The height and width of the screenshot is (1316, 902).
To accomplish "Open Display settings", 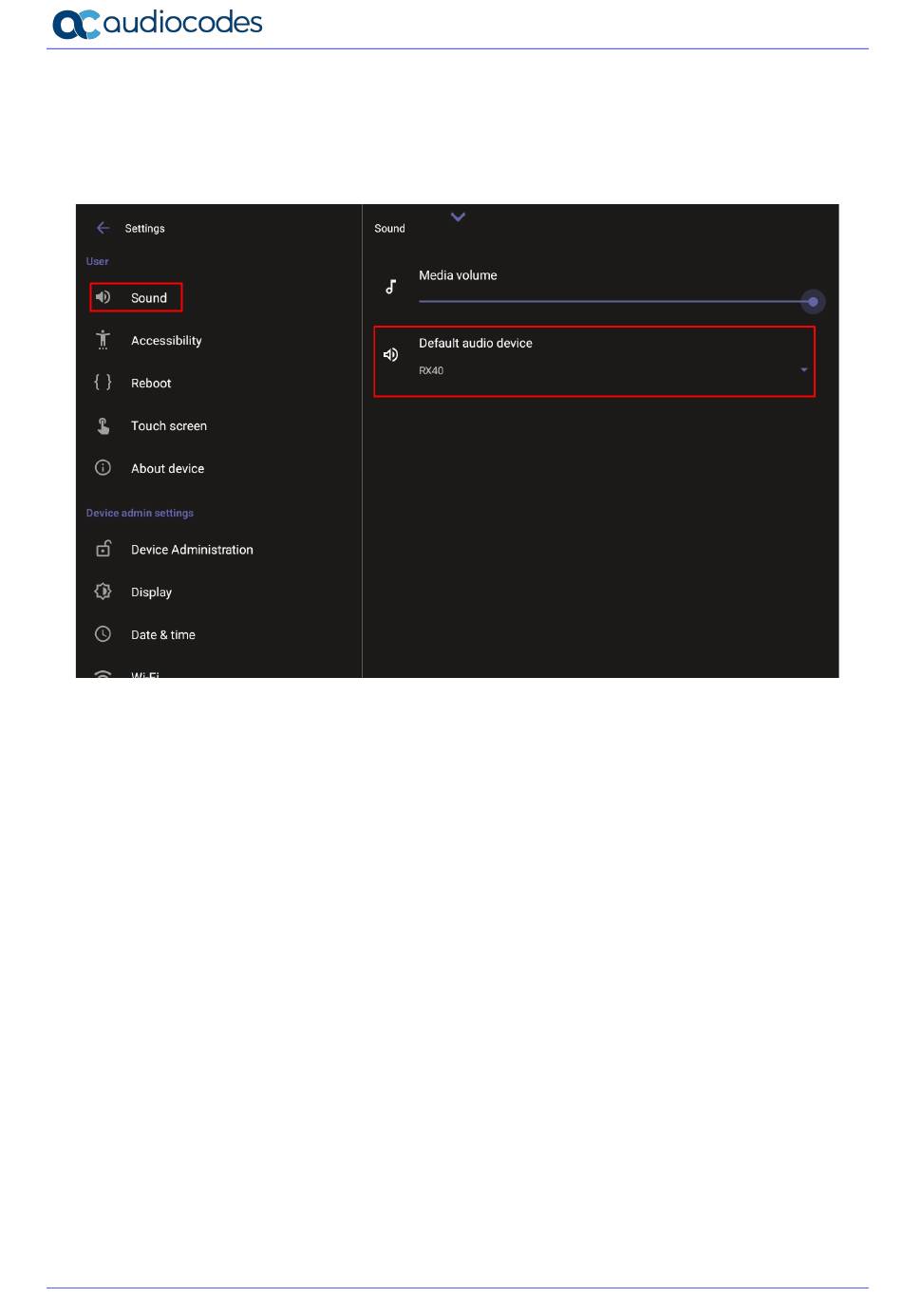I will pos(151,592).
